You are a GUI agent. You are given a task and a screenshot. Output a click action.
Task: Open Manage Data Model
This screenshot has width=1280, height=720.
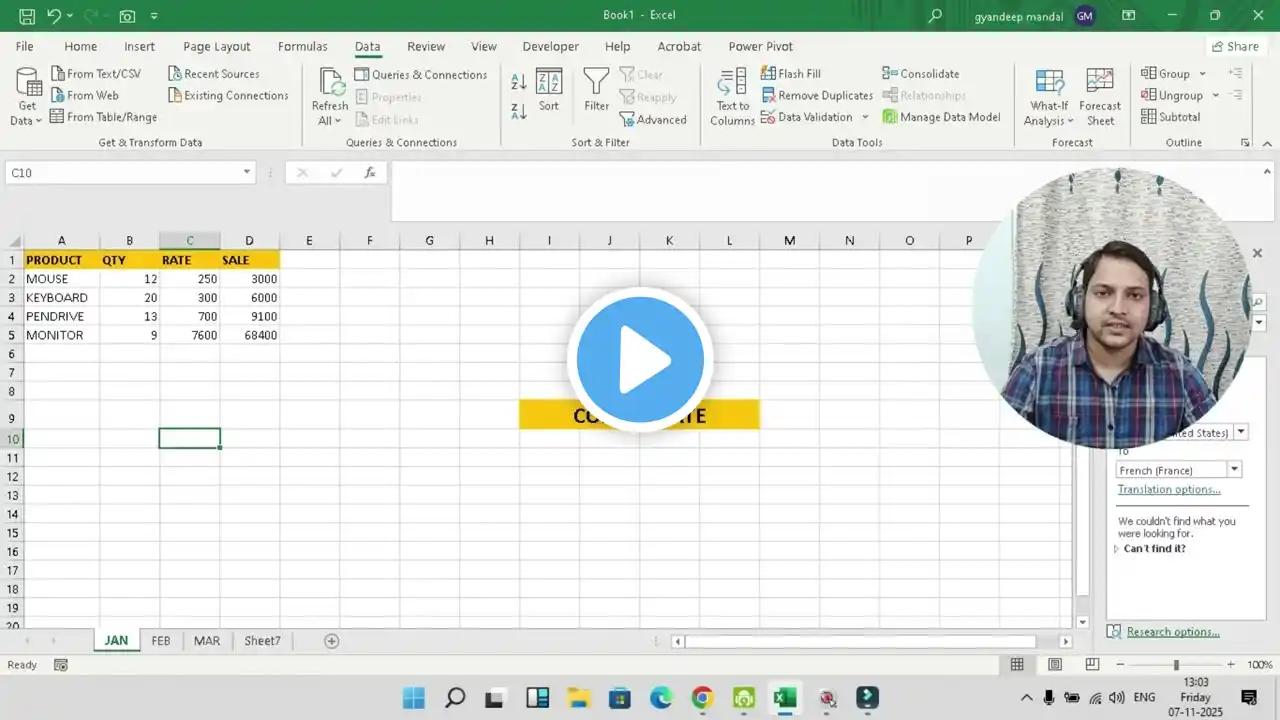(x=941, y=117)
